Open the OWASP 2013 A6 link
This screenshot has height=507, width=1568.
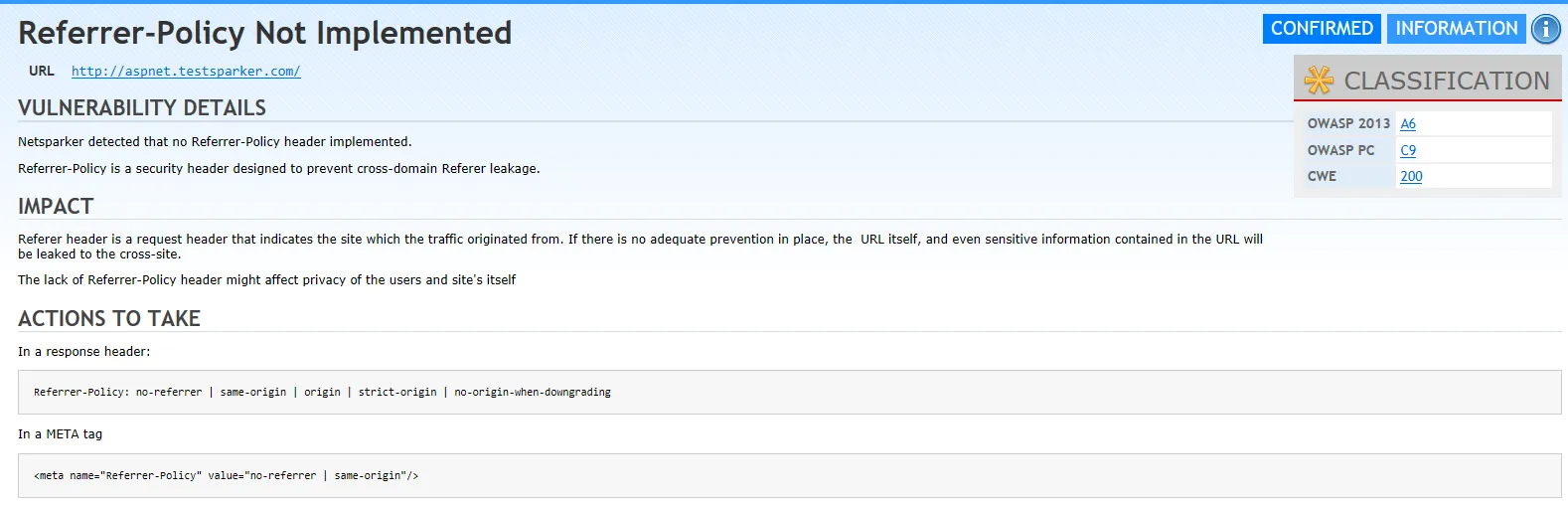[1408, 123]
